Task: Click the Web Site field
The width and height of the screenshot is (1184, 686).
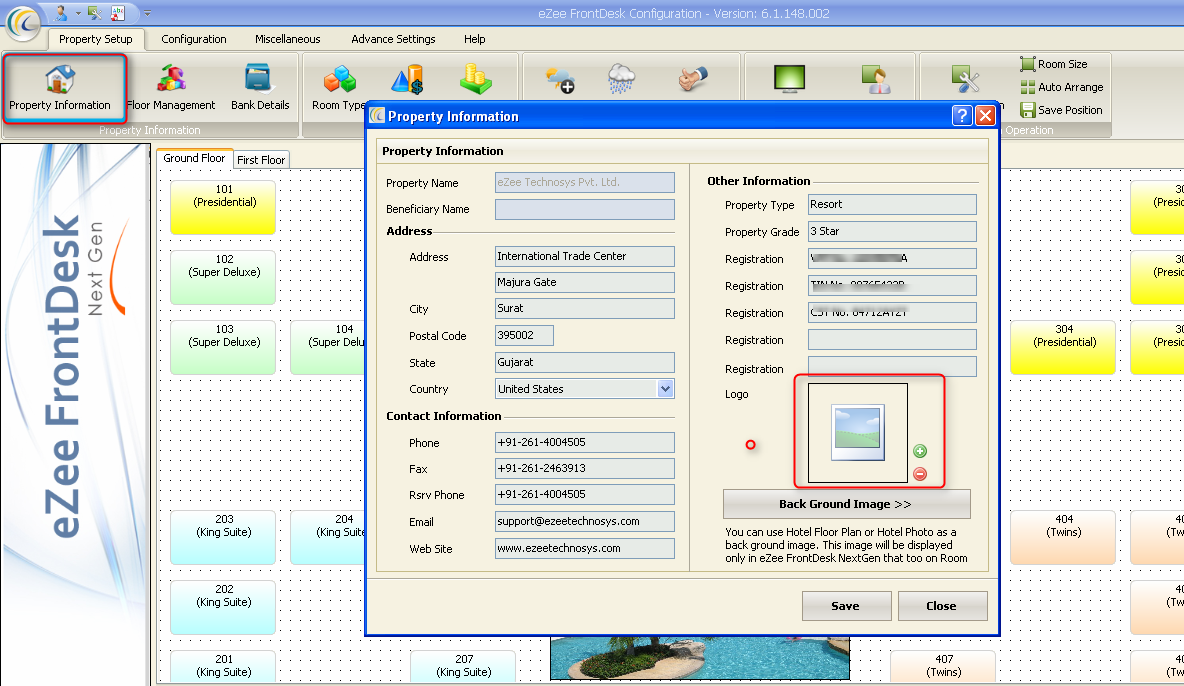Action: [584, 548]
